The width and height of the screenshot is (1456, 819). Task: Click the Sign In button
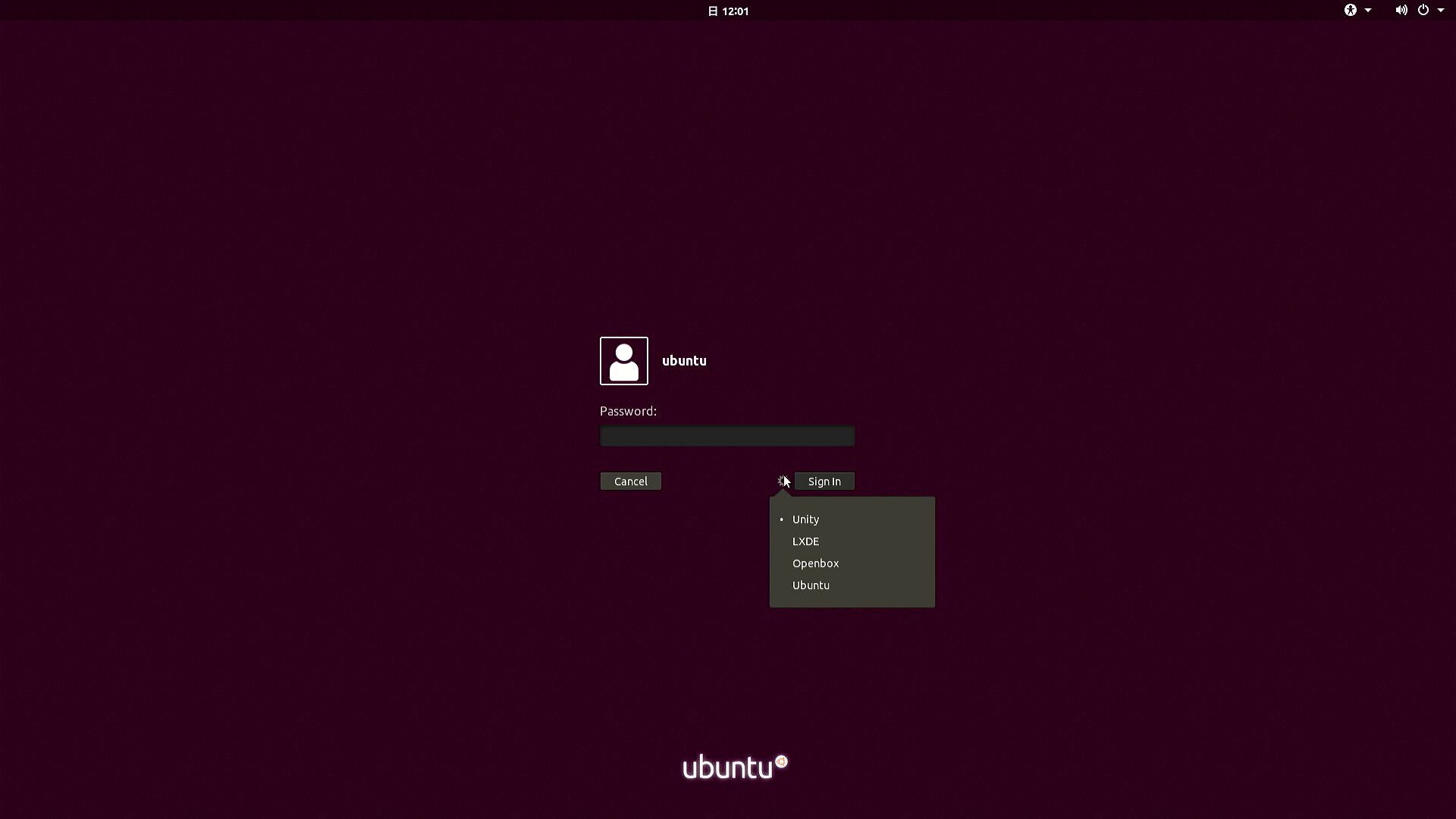pos(824,482)
